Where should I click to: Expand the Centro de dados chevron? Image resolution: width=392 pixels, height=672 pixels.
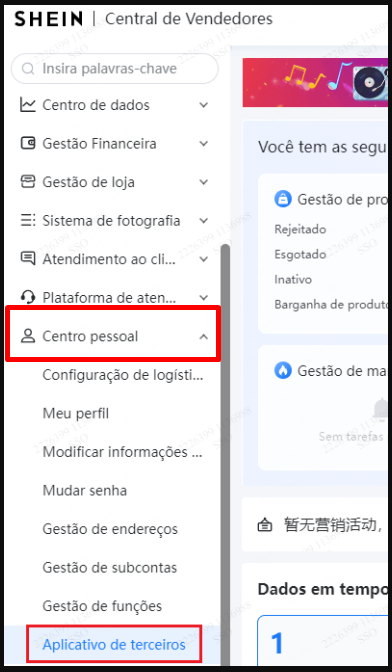(x=204, y=105)
